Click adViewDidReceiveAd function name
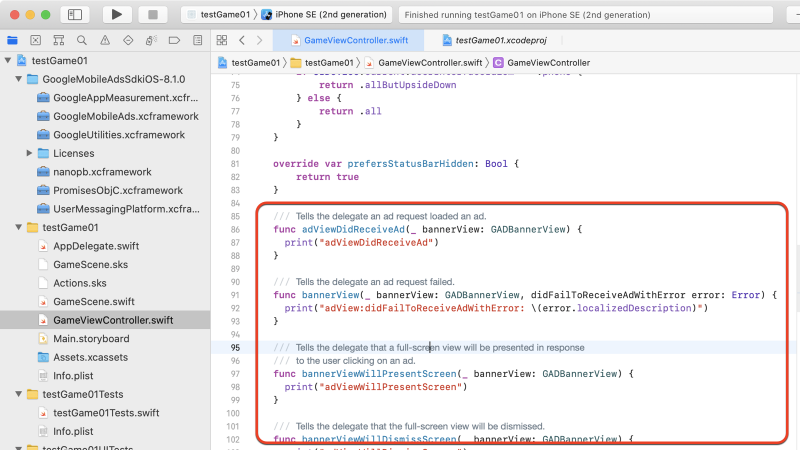800x450 pixels. [353, 229]
